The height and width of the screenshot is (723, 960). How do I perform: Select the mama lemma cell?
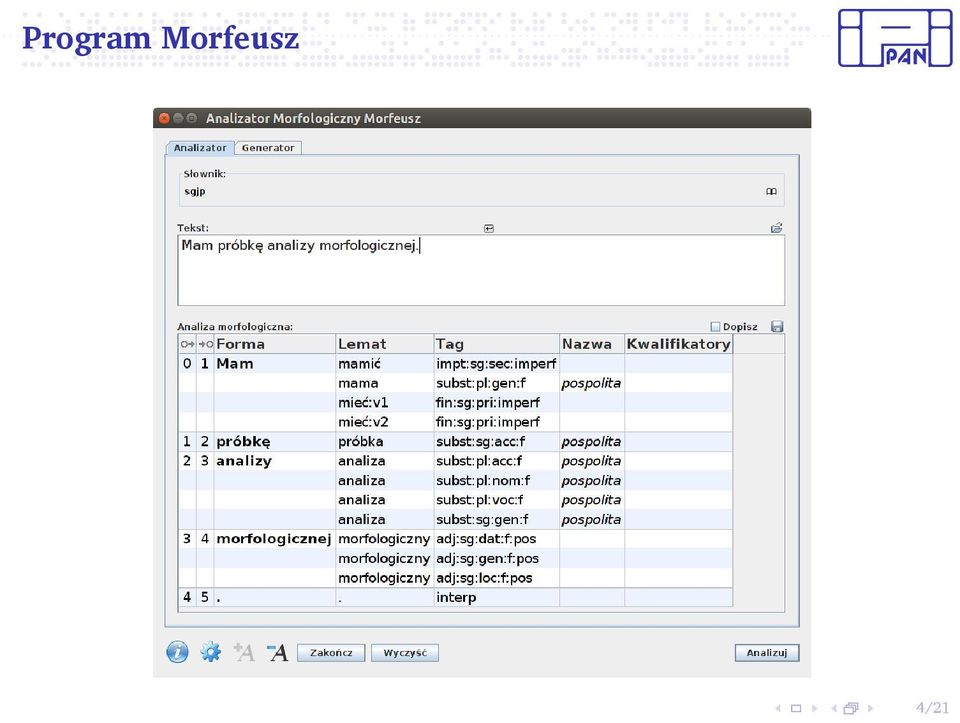384,383
